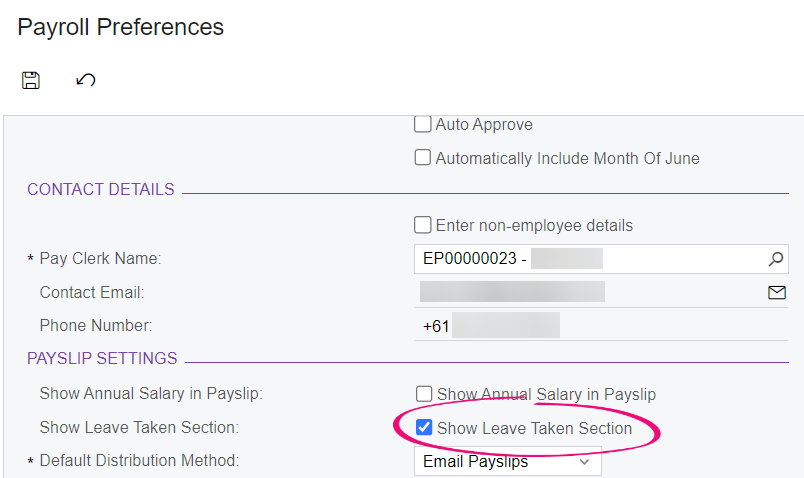Open the Pay Clerk Name lookup magnifier
Screen dimensions: 804x478
coord(776,259)
